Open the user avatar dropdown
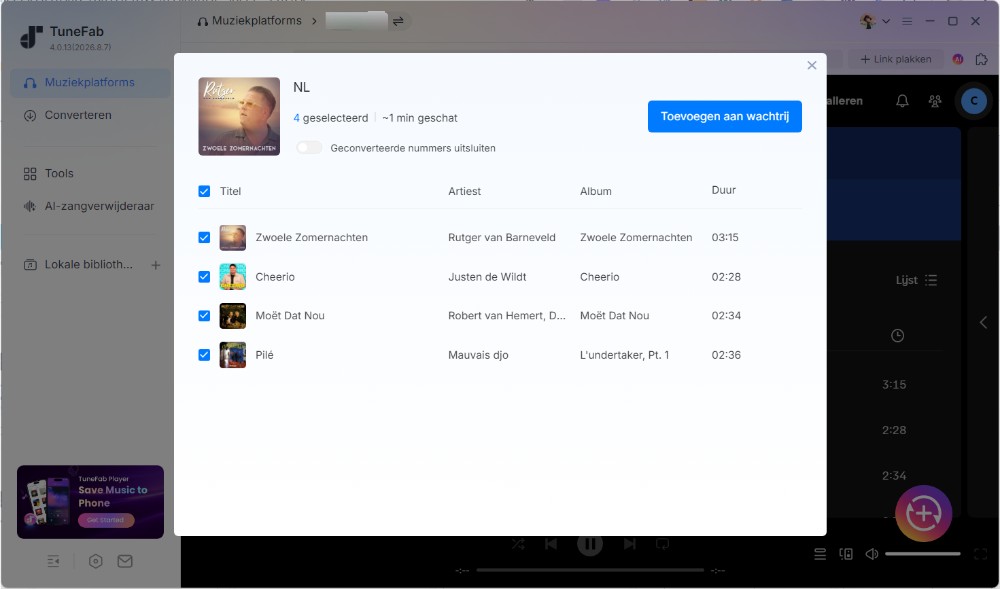Viewport: 1000px width, 589px height. (x=874, y=21)
